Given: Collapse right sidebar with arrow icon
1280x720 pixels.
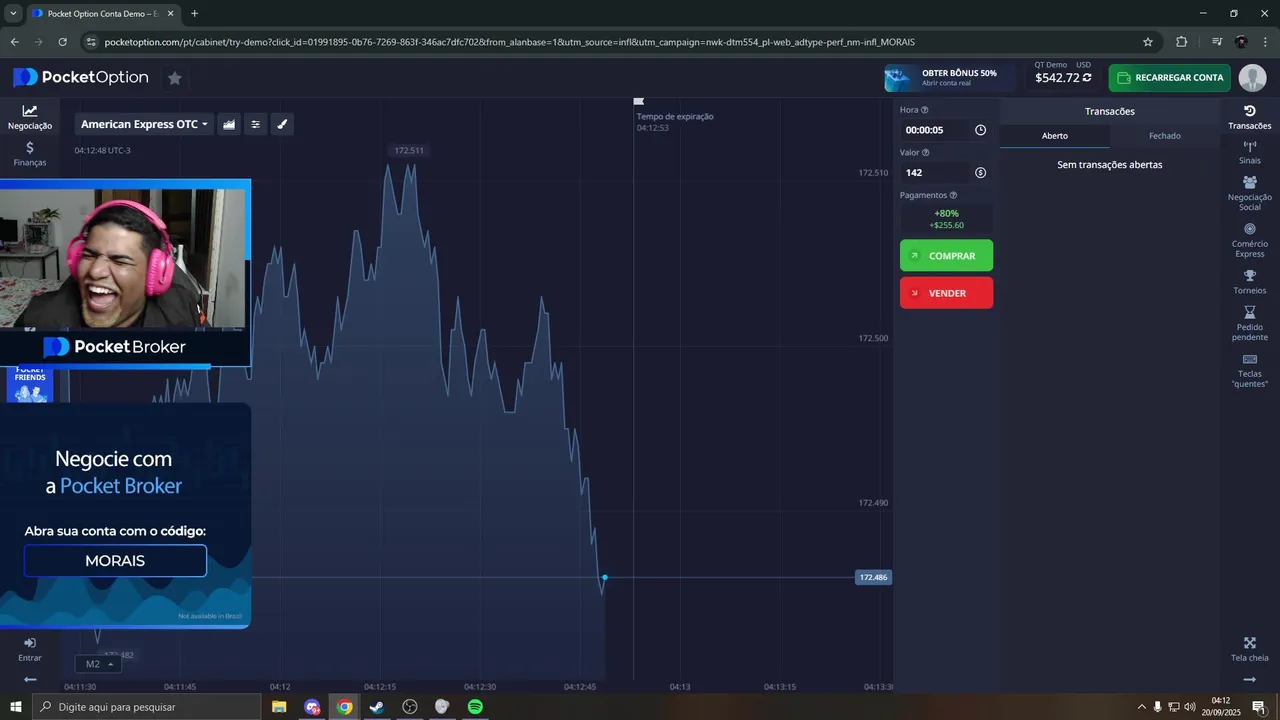Looking at the screenshot, I should (x=1249, y=679).
